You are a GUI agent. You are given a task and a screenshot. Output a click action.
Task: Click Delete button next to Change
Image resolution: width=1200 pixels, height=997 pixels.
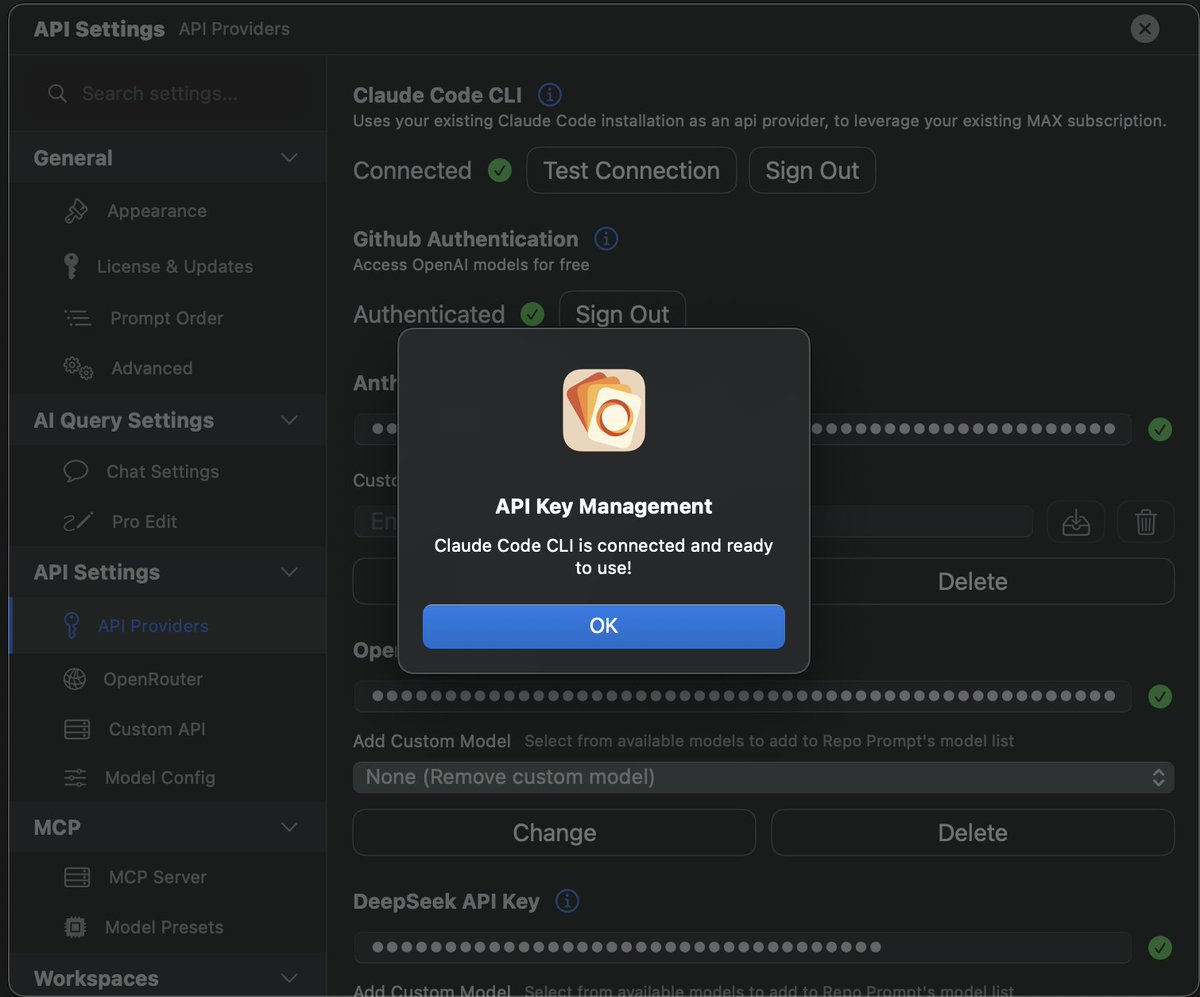point(972,833)
